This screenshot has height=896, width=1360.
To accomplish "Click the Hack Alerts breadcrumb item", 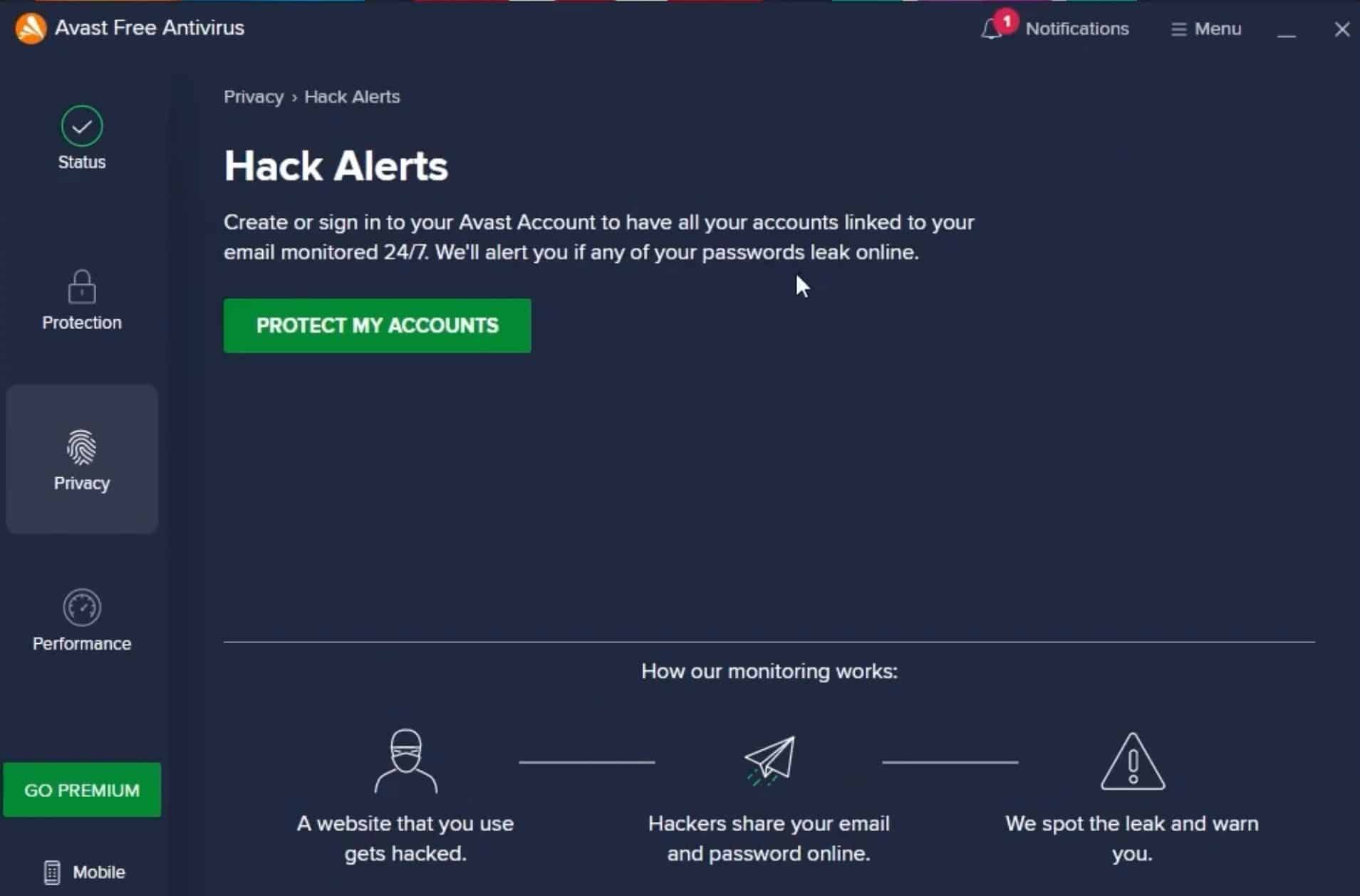I will pos(352,97).
